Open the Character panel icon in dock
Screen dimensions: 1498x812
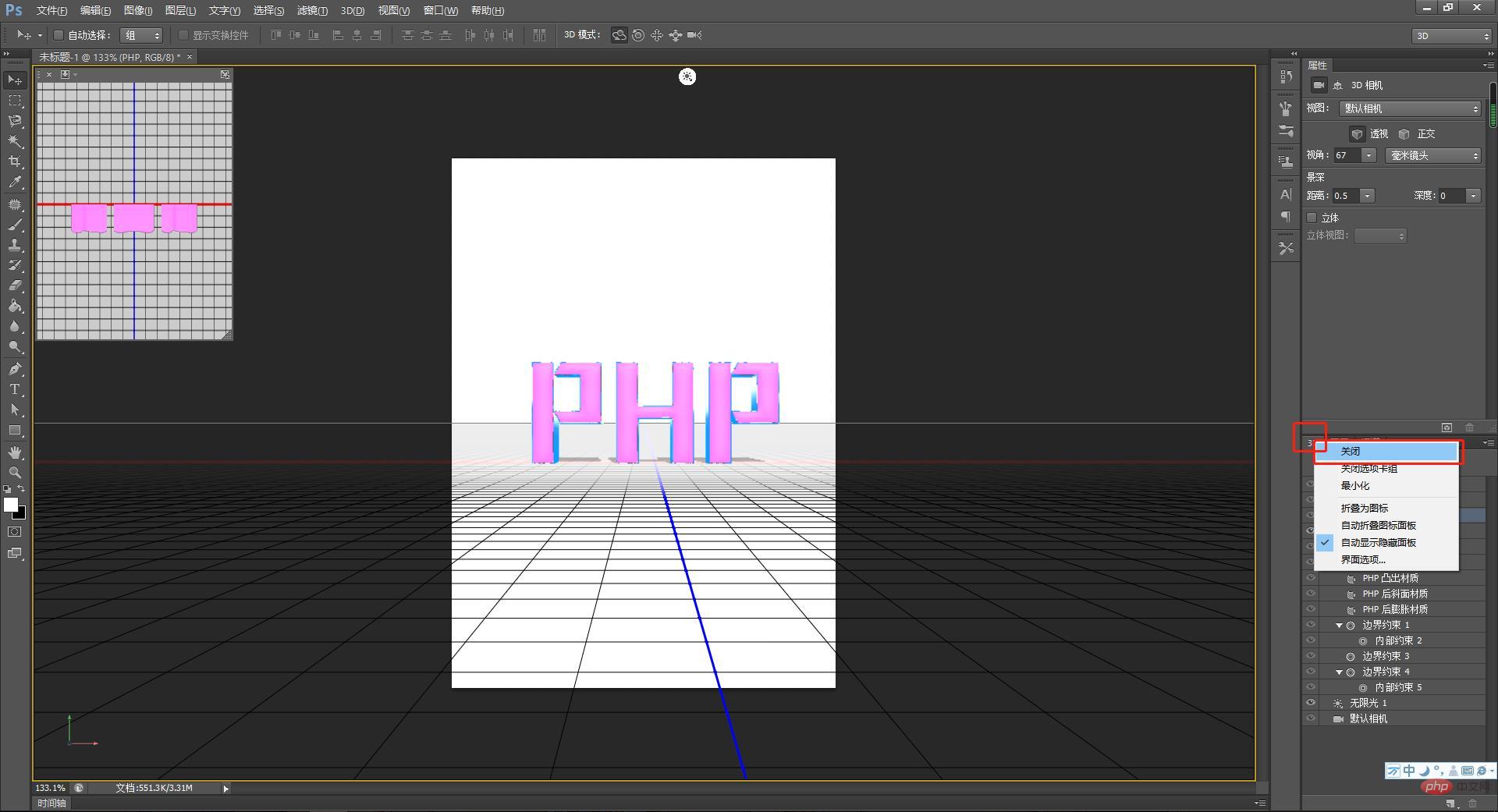(1286, 194)
